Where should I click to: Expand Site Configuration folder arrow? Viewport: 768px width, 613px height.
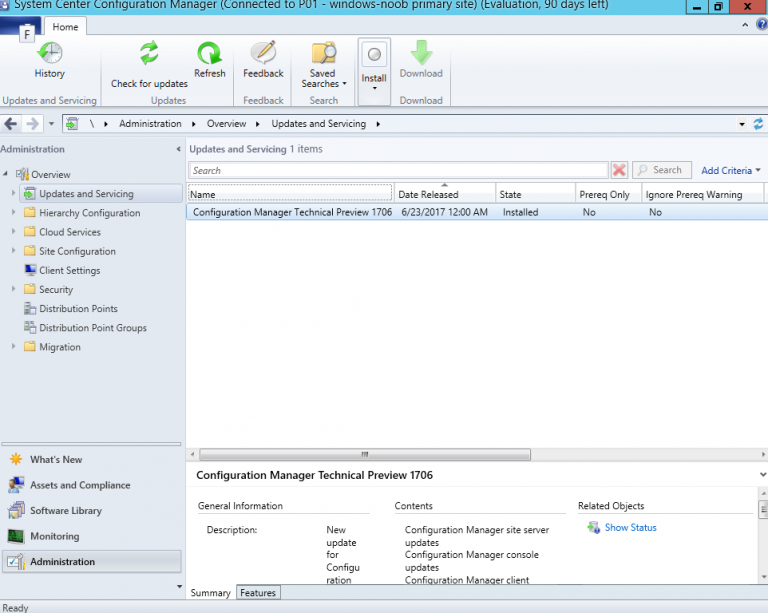13,250
